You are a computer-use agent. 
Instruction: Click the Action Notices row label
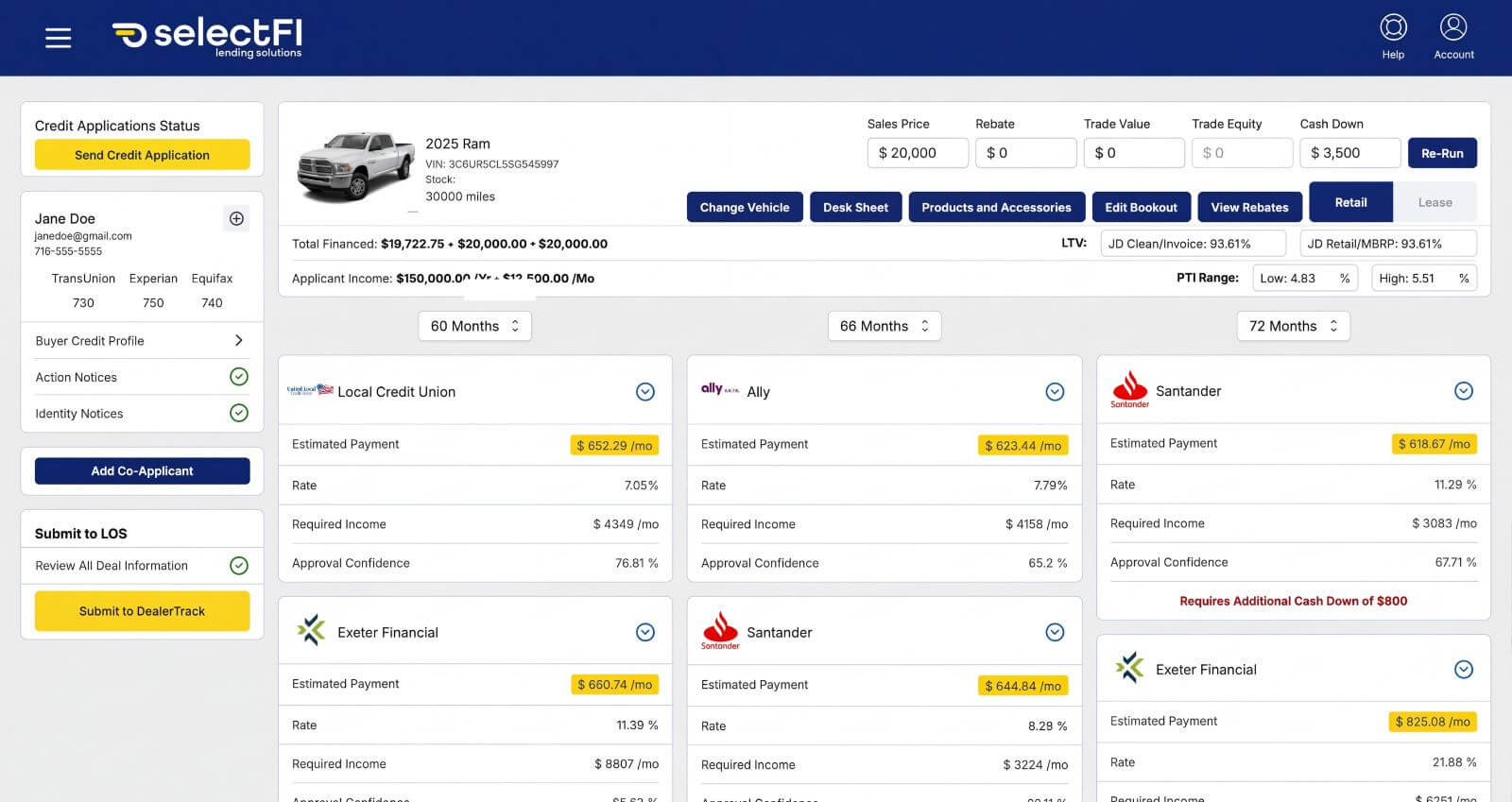77,377
